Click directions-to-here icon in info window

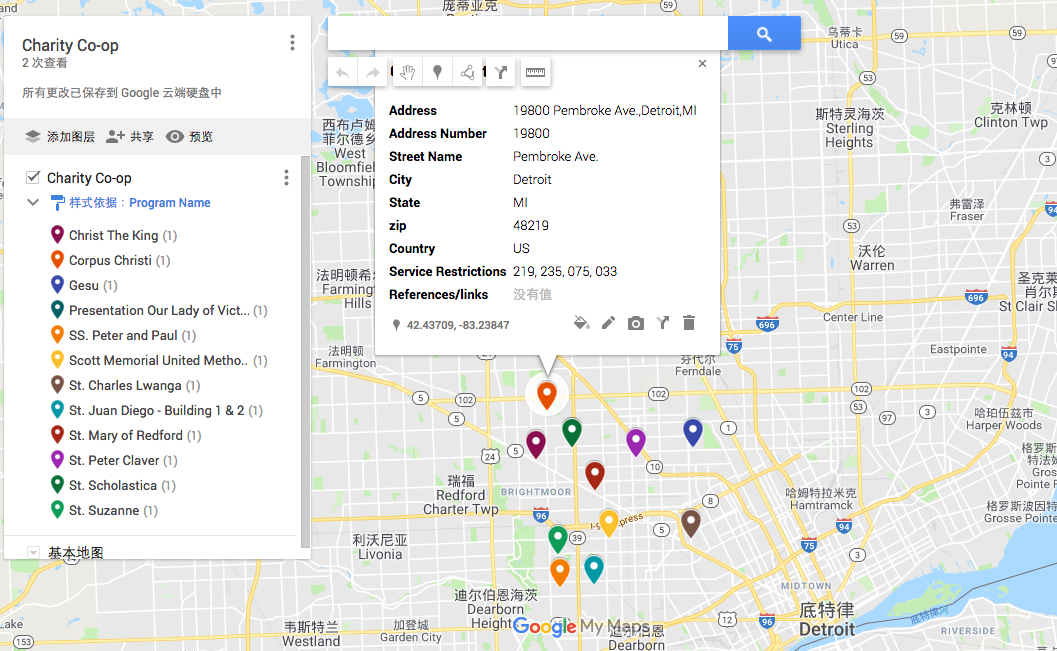coord(663,323)
